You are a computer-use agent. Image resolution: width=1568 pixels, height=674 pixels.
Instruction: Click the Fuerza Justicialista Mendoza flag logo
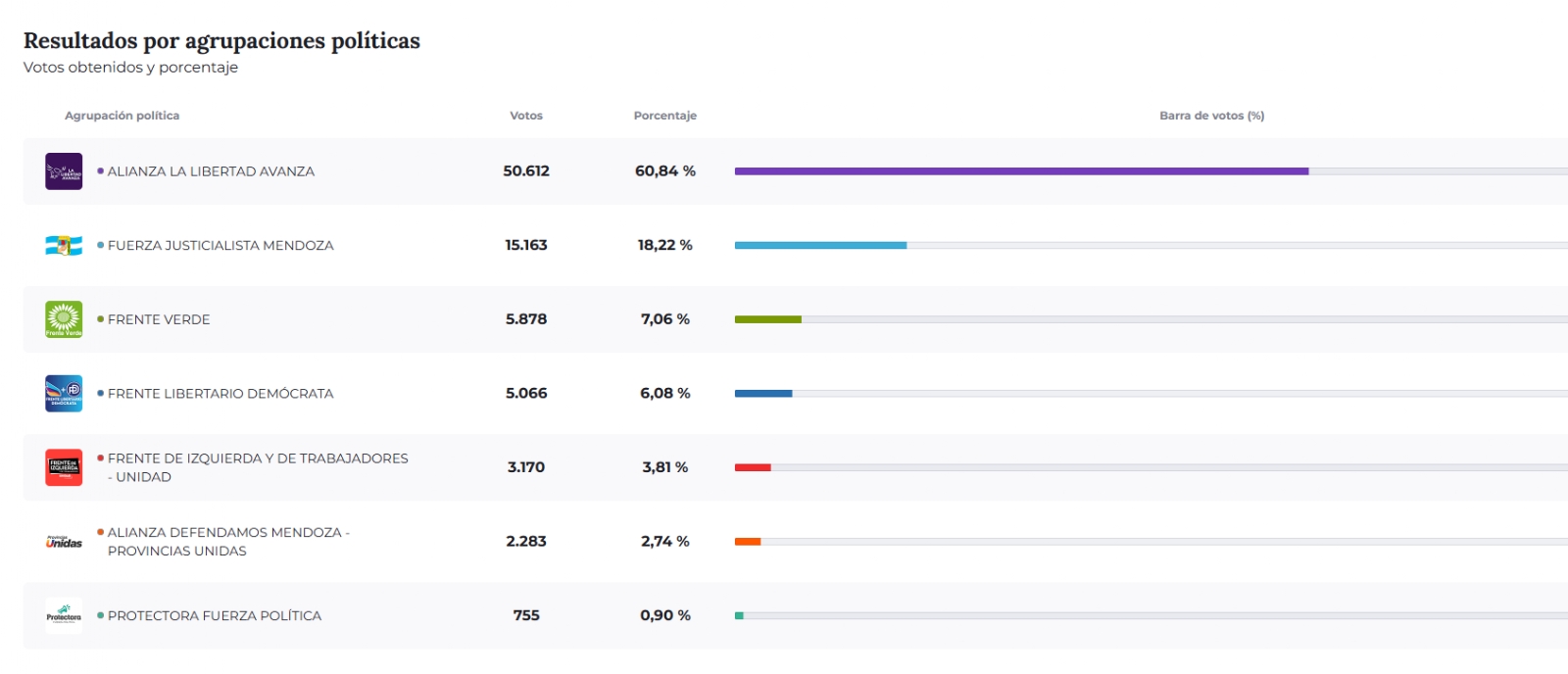64,246
